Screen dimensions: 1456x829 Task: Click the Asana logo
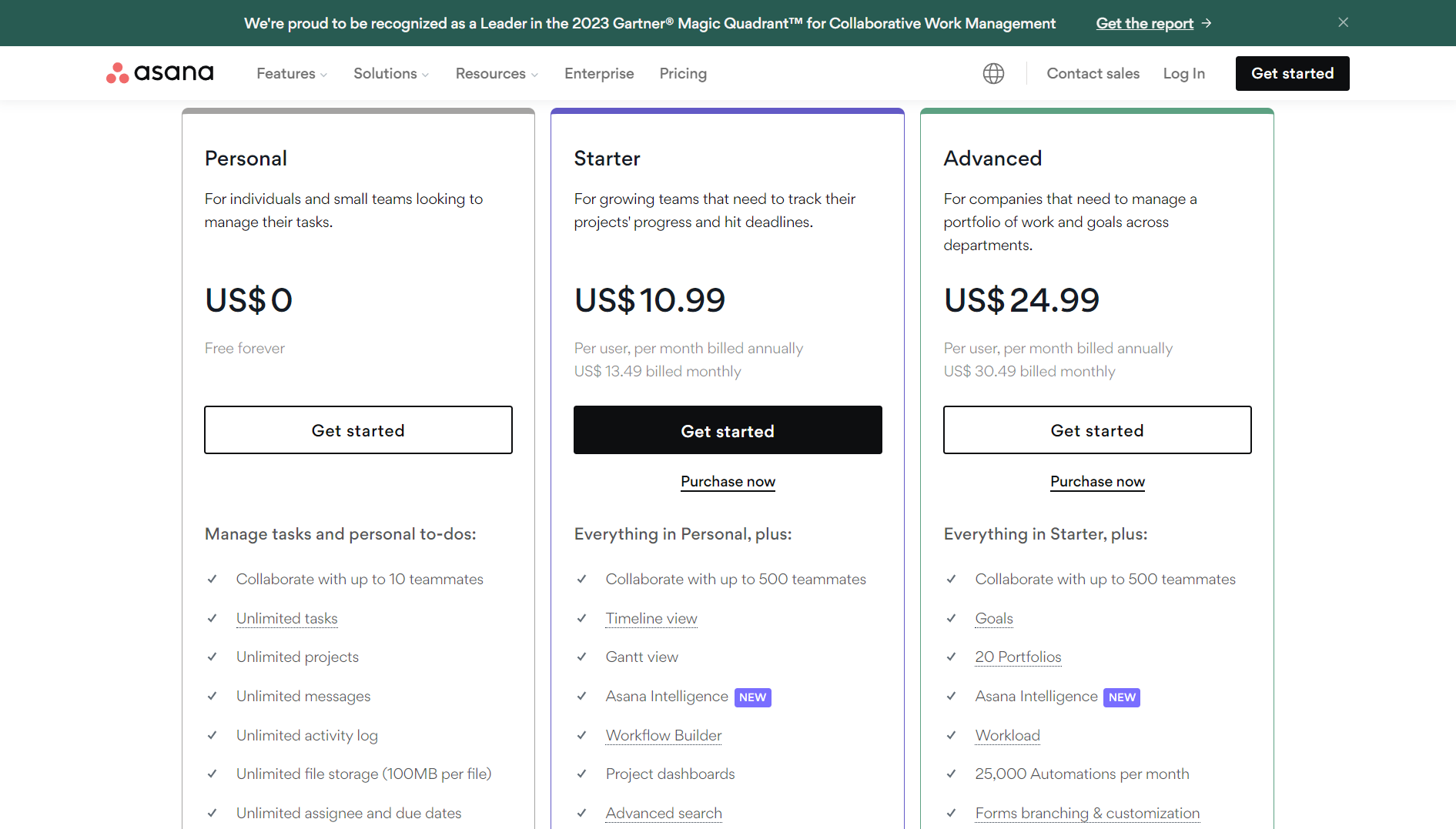160,73
